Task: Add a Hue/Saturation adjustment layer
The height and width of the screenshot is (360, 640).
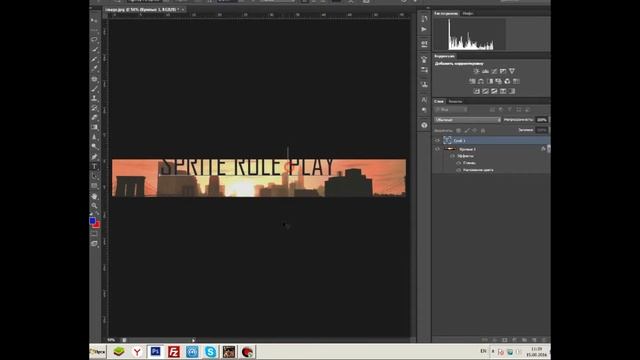Action: pyautogui.click(x=472, y=81)
